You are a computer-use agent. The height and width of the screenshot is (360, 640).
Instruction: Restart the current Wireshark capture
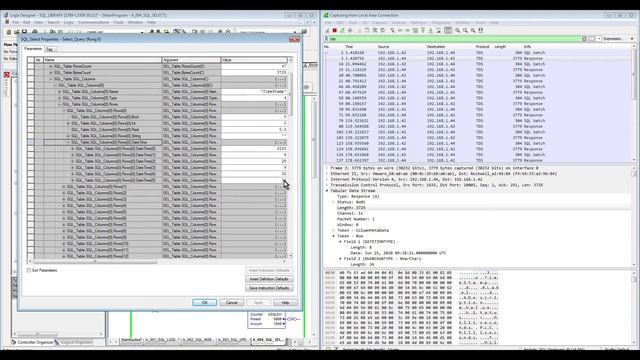point(342,31)
